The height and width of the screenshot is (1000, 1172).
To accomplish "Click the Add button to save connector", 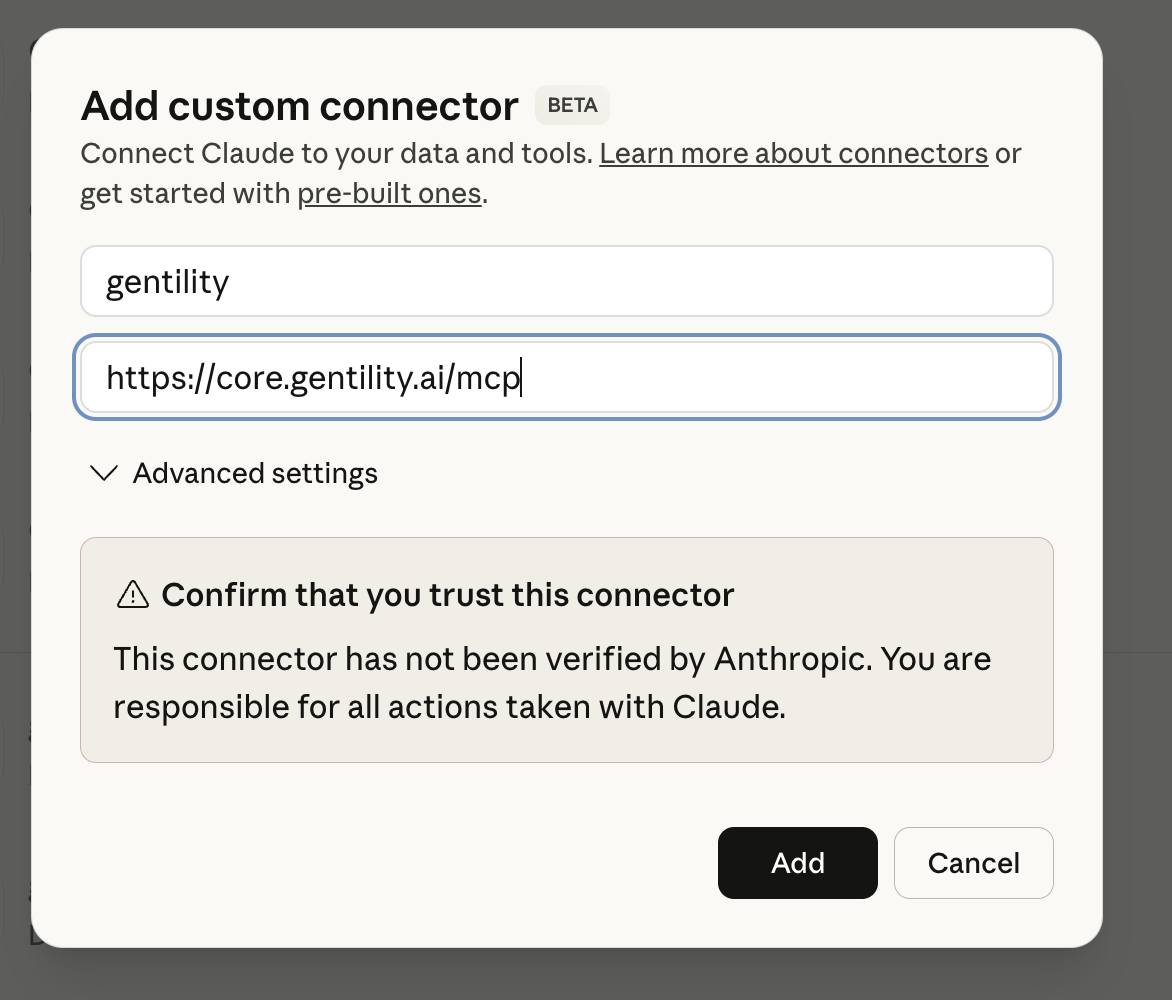I will point(797,862).
